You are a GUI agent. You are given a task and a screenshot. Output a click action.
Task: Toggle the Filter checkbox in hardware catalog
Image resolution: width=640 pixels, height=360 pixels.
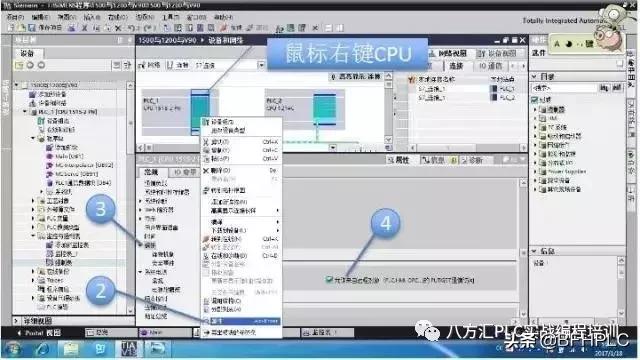(x=534, y=99)
